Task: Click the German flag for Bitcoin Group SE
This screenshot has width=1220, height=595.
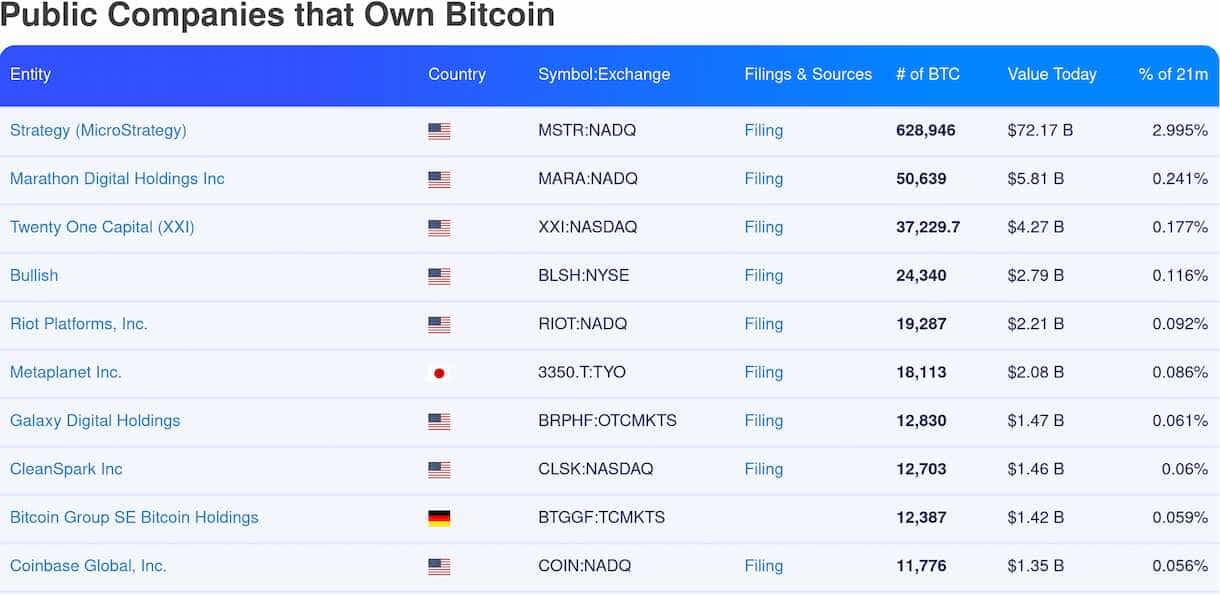Action: pos(439,518)
